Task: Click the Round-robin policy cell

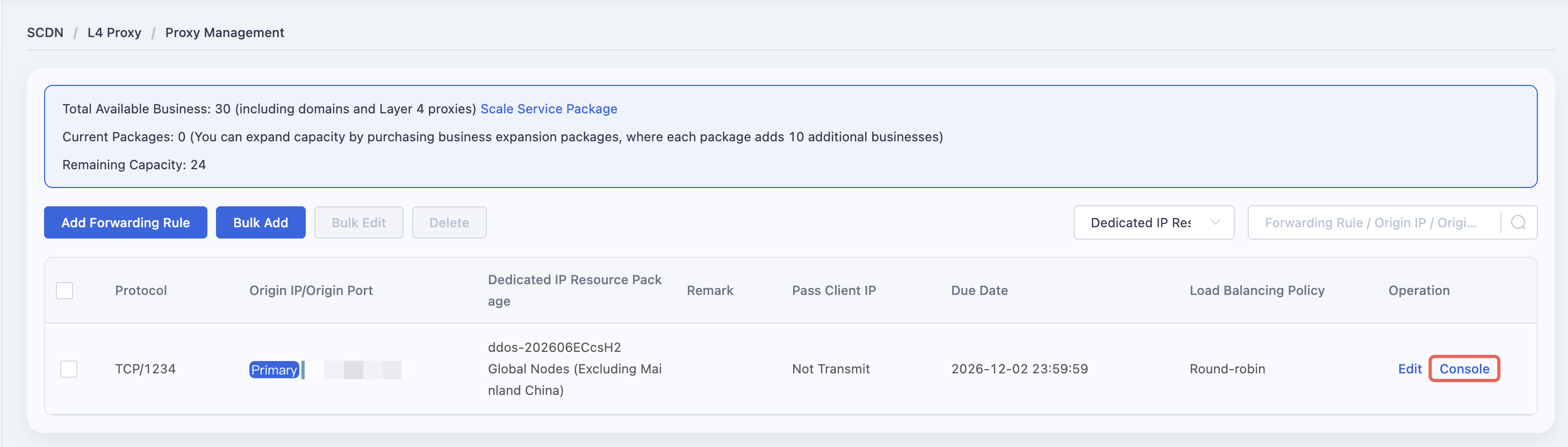Action: click(x=1227, y=369)
